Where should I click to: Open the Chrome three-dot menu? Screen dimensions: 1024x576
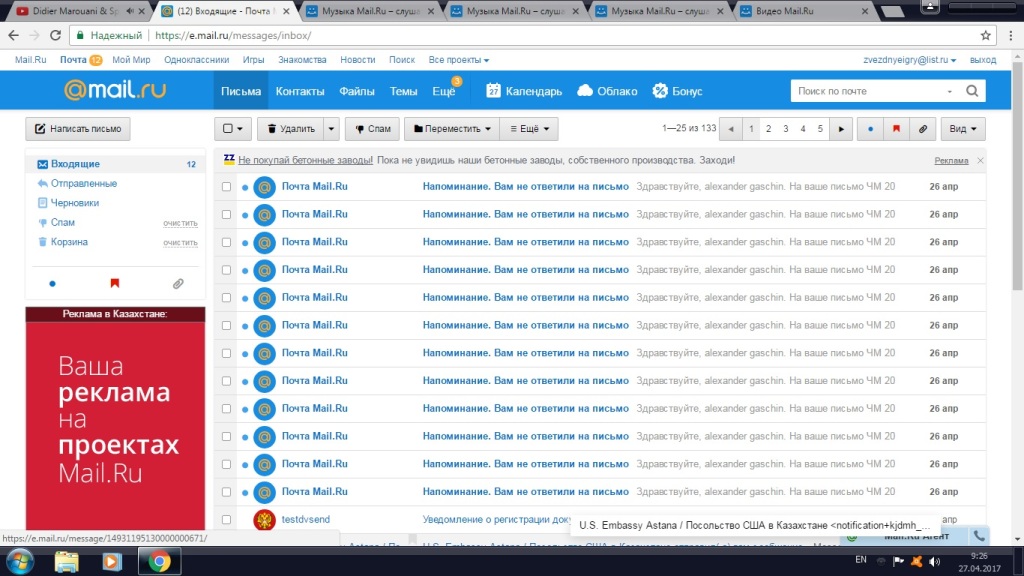point(1011,35)
